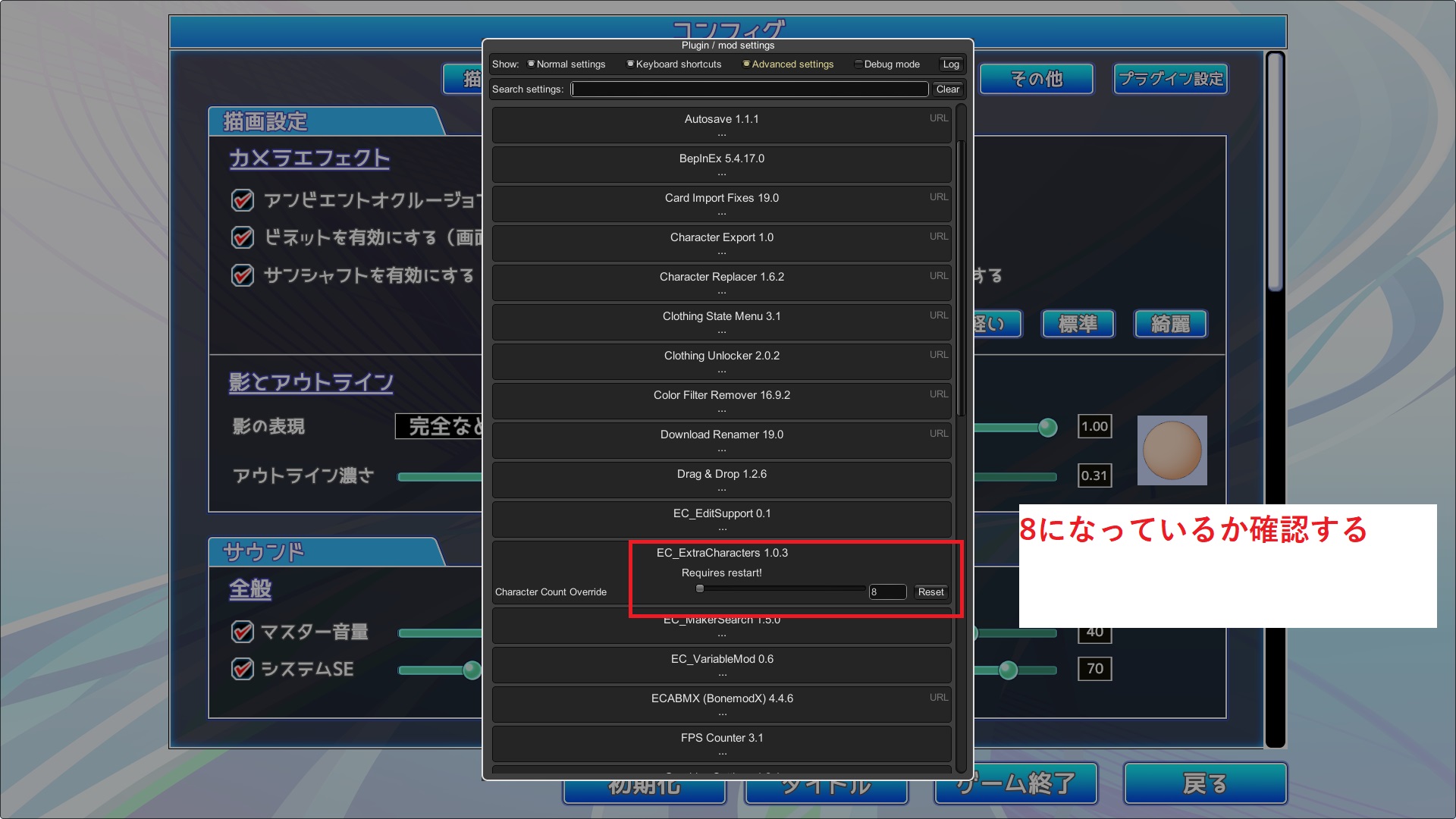The height and width of the screenshot is (819, 1456).
Task: Toggle the アンビエントオクルージョン checkbox
Action: tap(242, 200)
